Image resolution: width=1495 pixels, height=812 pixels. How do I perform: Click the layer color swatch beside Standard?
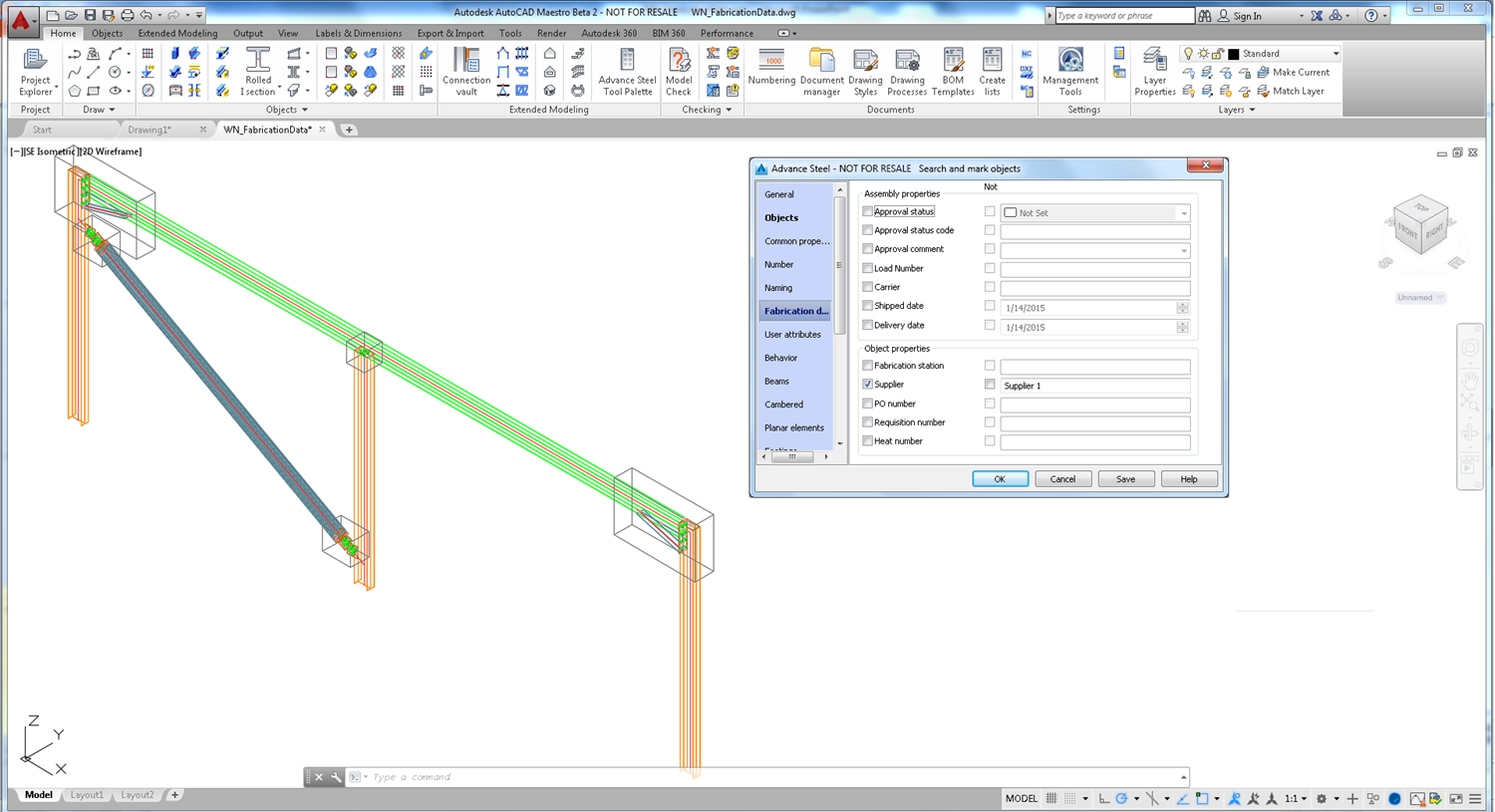click(1233, 54)
